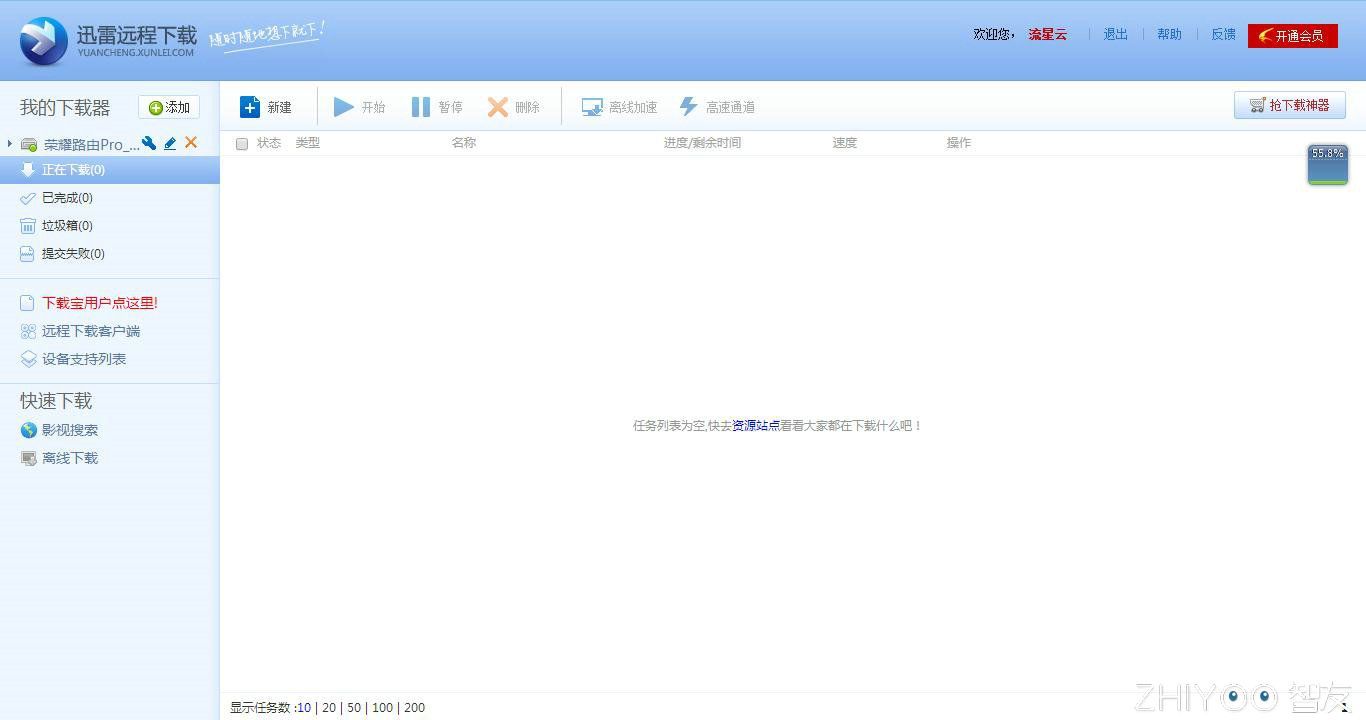Open the 资源站点 link
Screen dimensions: 1366x720
pos(756,425)
